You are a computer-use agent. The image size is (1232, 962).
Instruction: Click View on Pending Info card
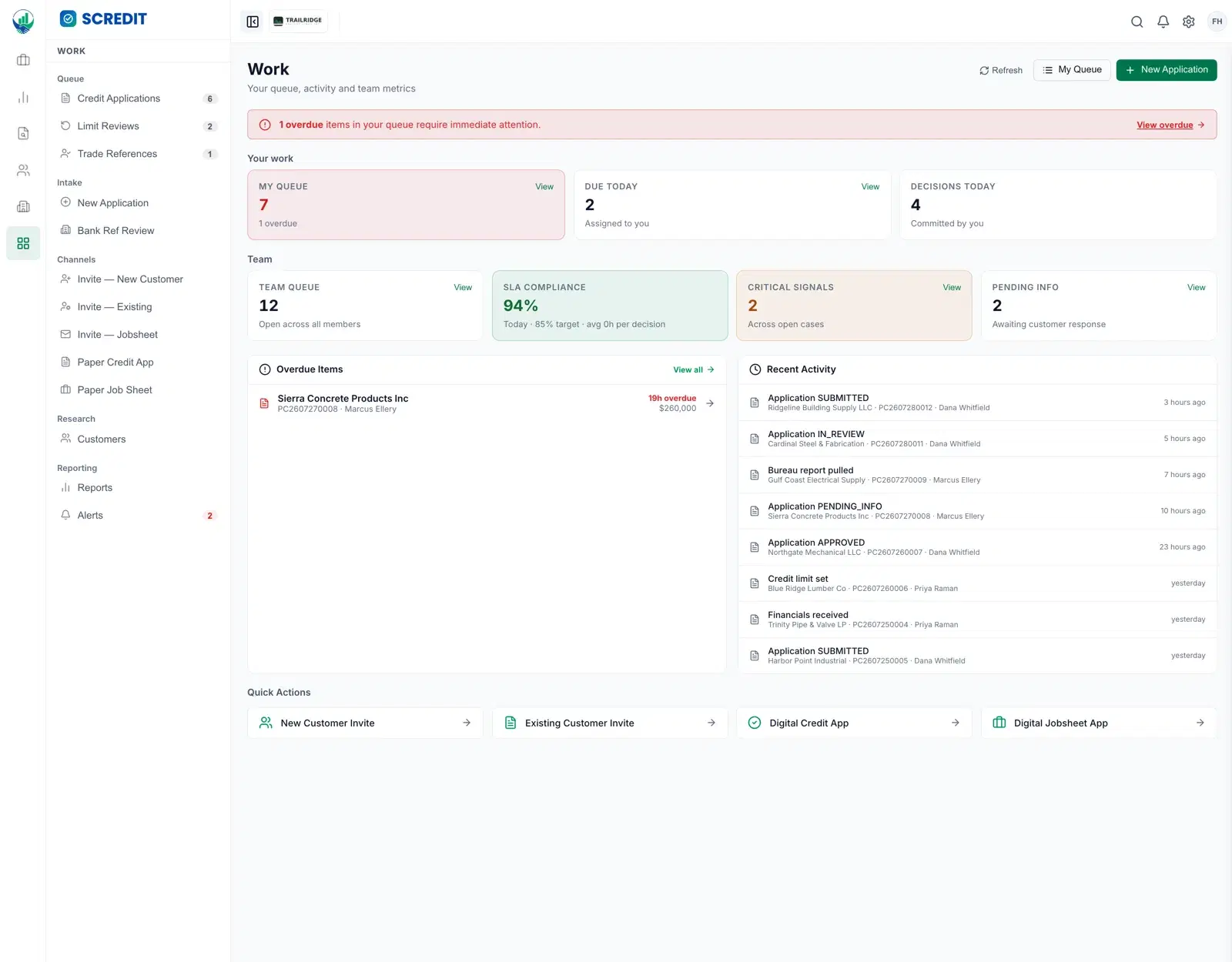tap(1196, 288)
